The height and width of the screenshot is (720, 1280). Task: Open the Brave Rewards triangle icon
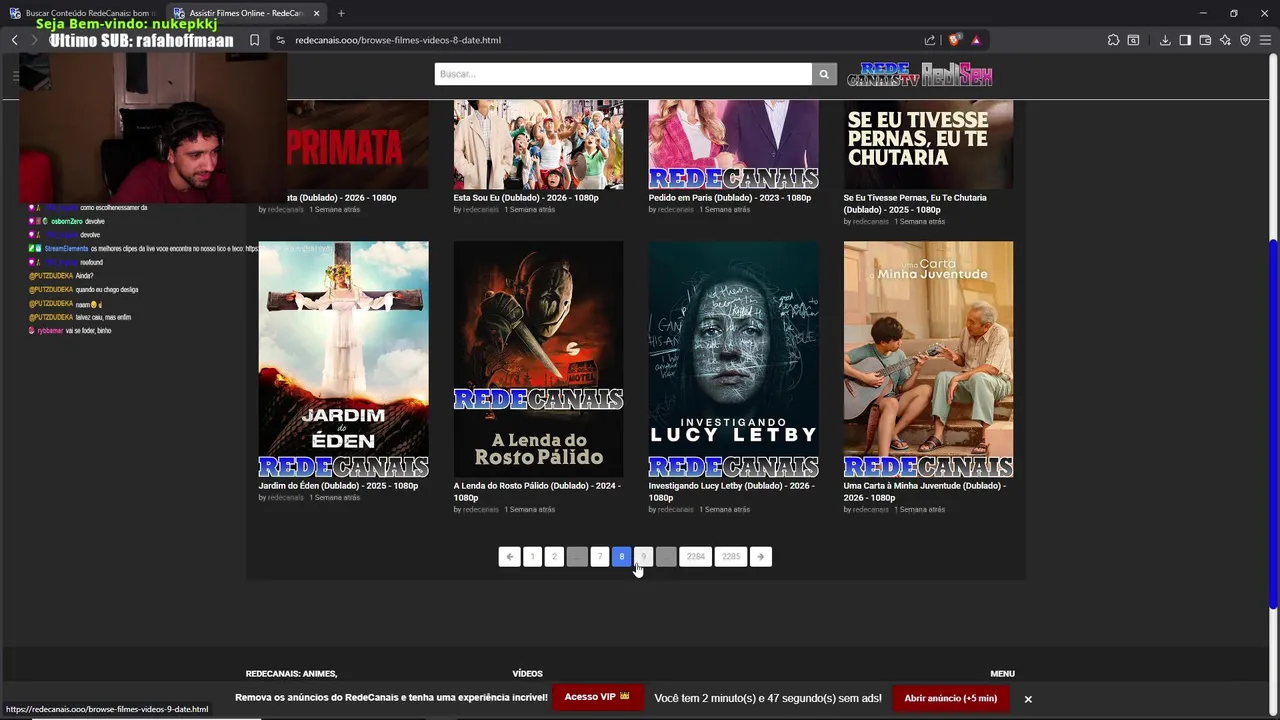pos(976,40)
